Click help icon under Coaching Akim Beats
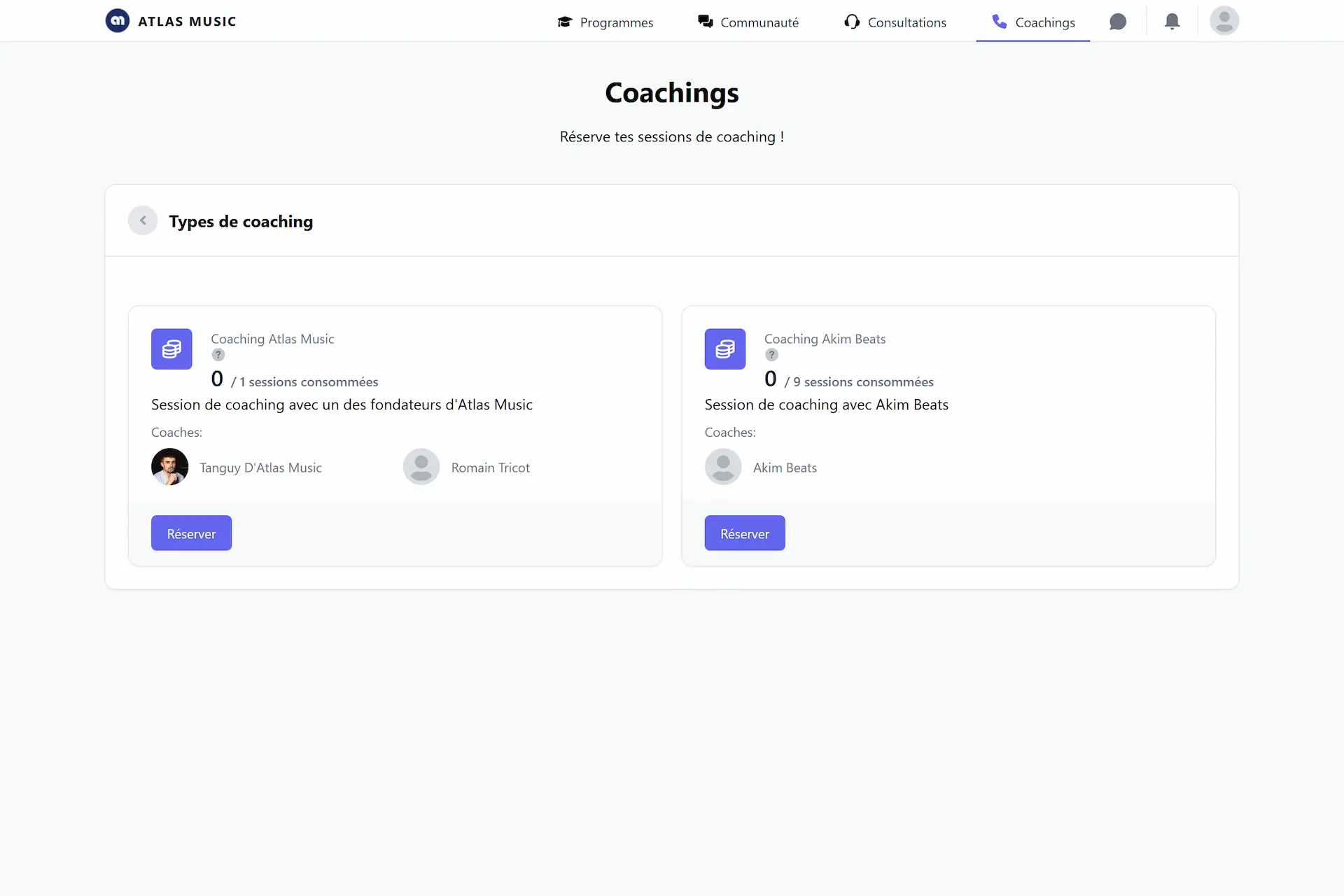The image size is (1344, 896). [x=771, y=355]
